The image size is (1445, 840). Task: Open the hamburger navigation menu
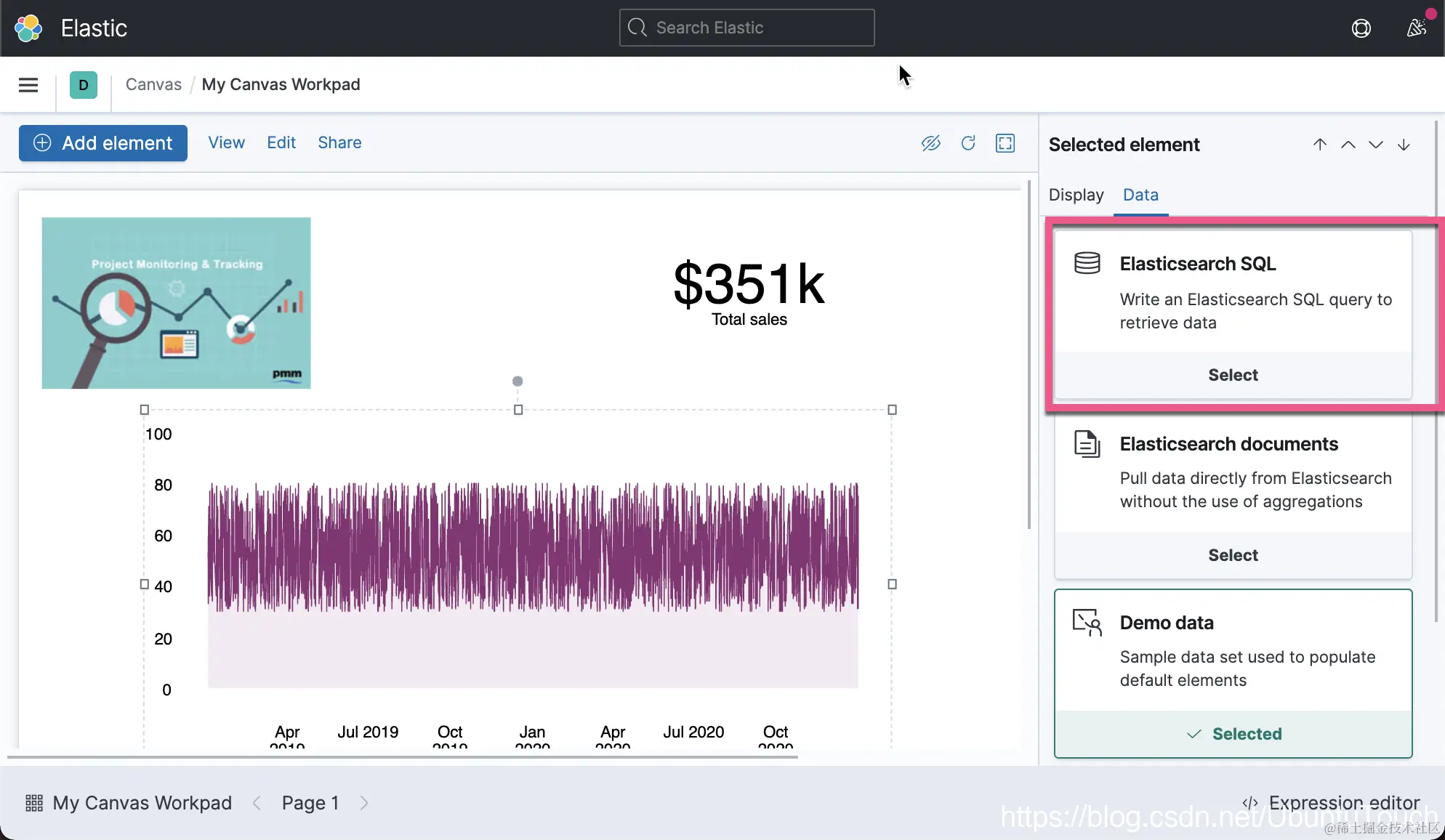click(28, 85)
